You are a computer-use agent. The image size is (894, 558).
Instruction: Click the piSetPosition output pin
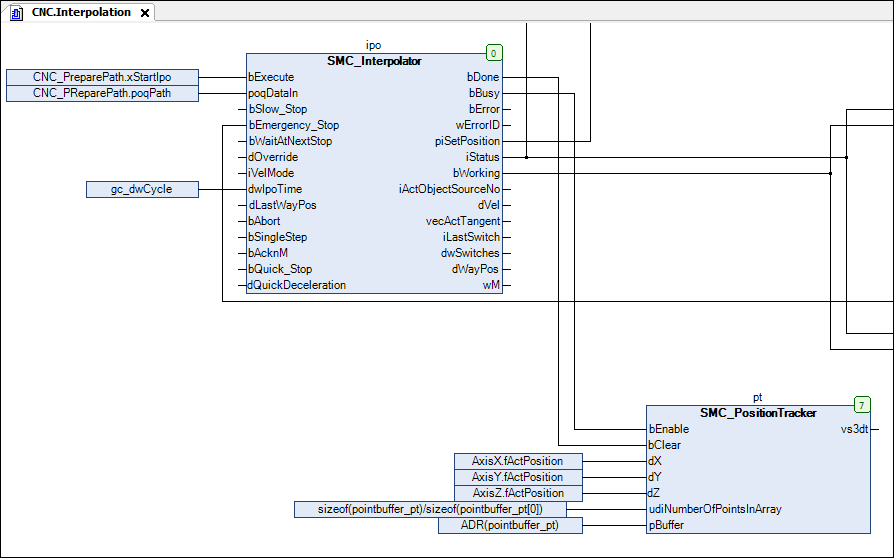coord(466,141)
